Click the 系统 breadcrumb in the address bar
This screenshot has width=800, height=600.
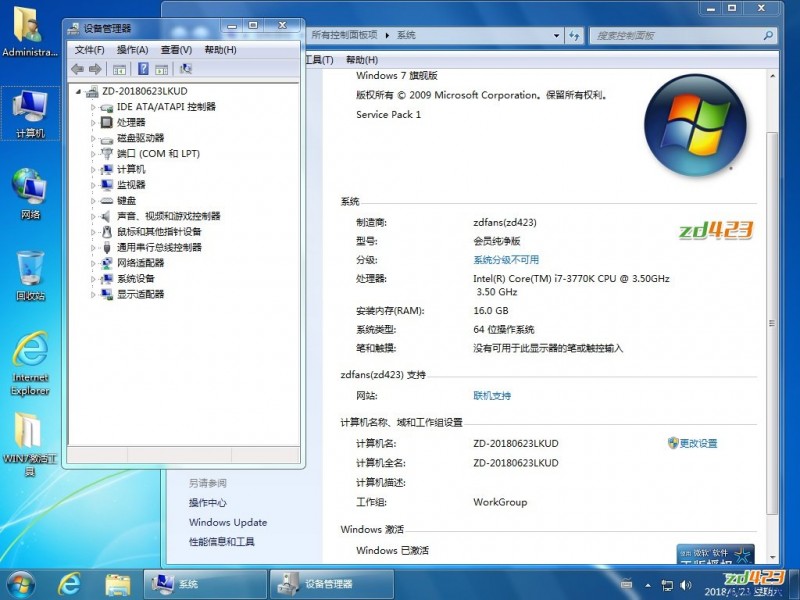click(406, 35)
